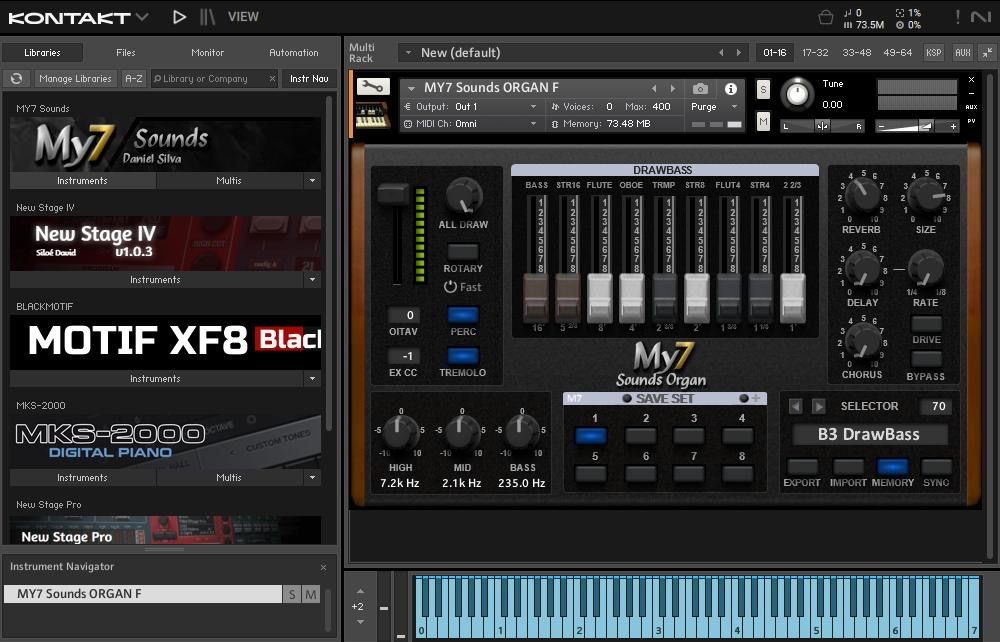
Task: Toggle the MEMORY button
Action: (x=892, y=467)
